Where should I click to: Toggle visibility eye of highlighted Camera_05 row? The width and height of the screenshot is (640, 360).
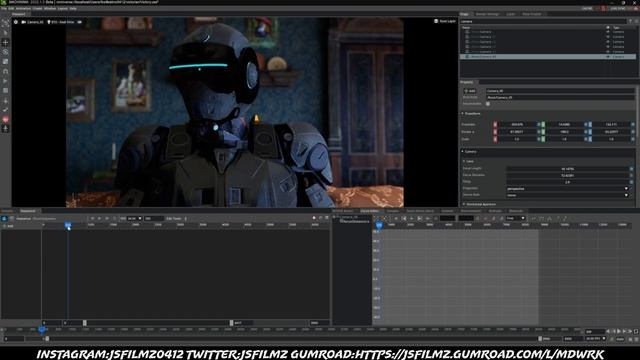tap(608, 57)
